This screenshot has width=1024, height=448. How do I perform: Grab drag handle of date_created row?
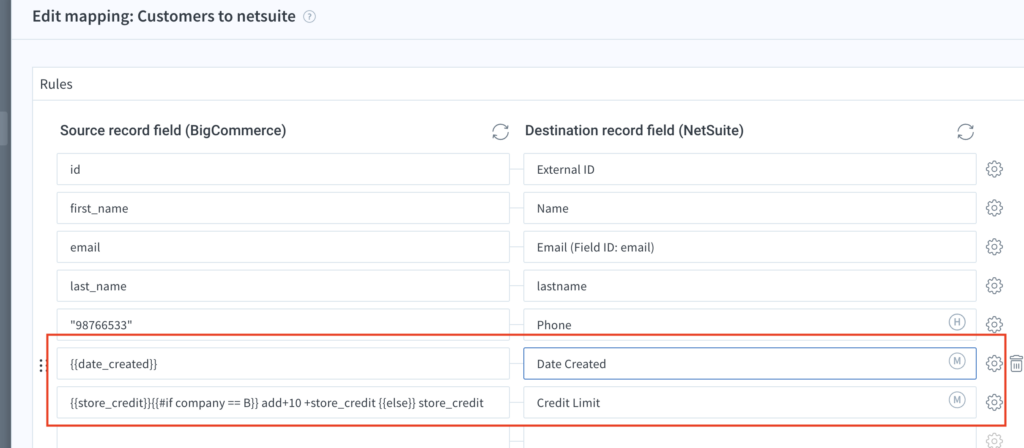click(43, 366)
